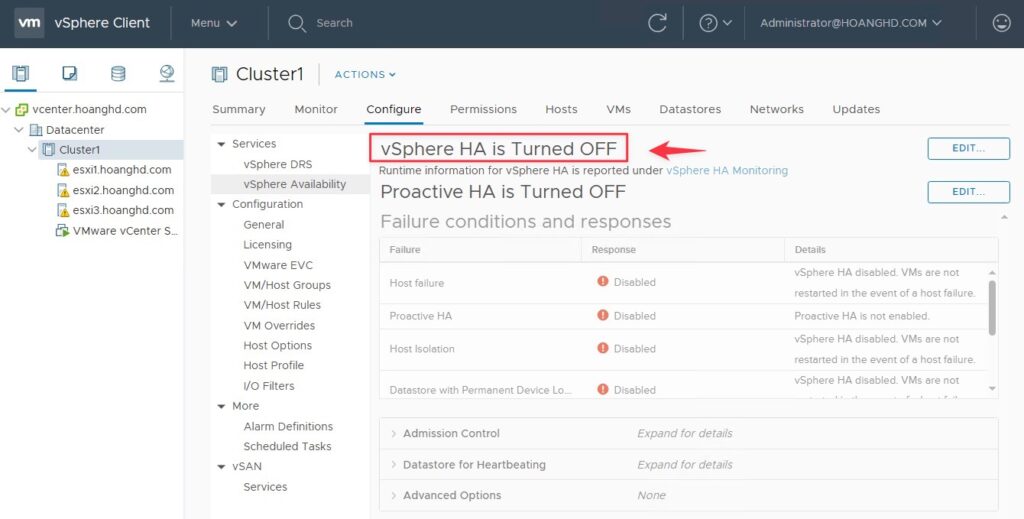Open the vSphere HA Monitoring link
Screen dimensions: 1024x519
click(x=727, y=170)
